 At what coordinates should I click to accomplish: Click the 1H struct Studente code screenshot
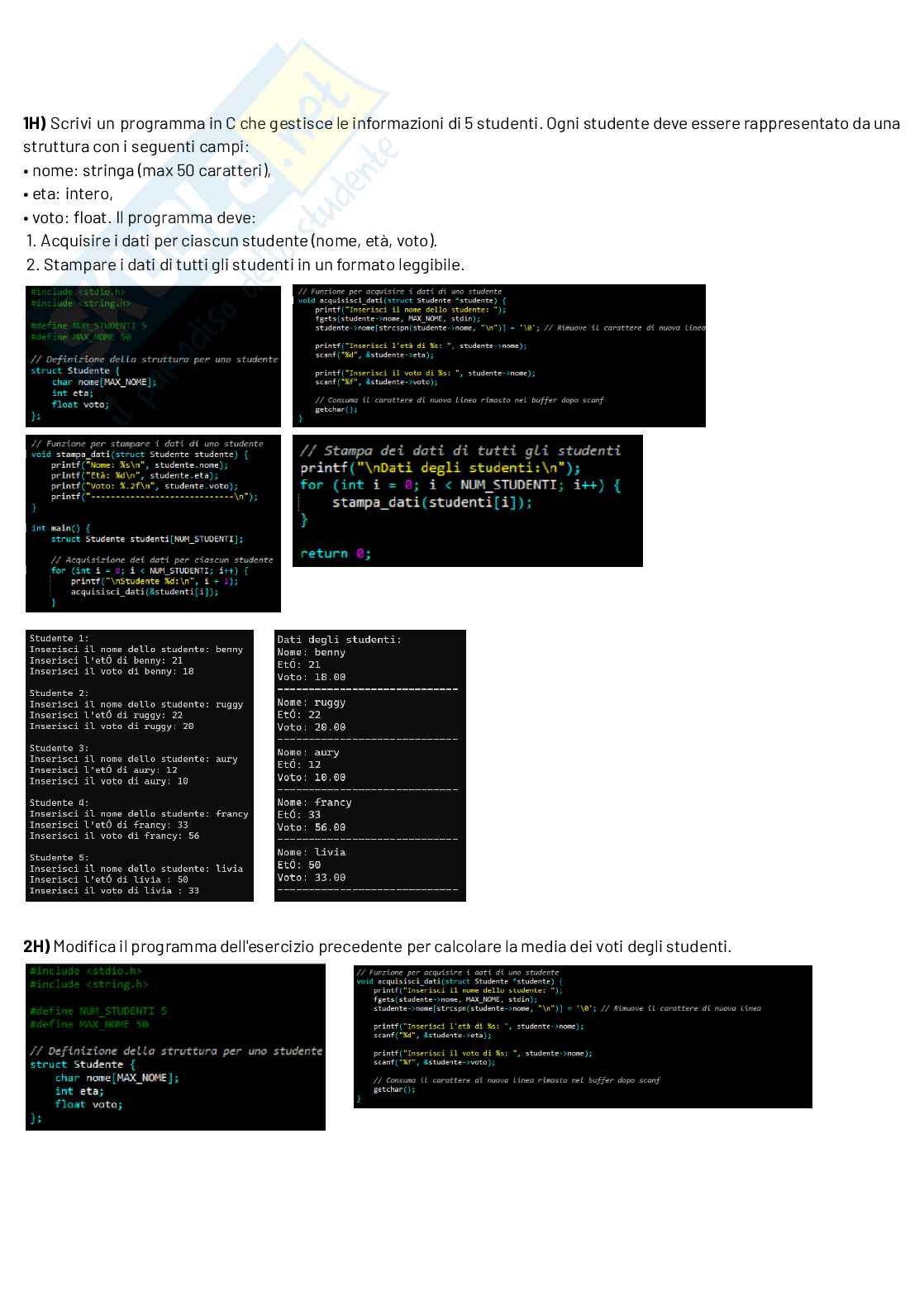click(x=153, y=355)
